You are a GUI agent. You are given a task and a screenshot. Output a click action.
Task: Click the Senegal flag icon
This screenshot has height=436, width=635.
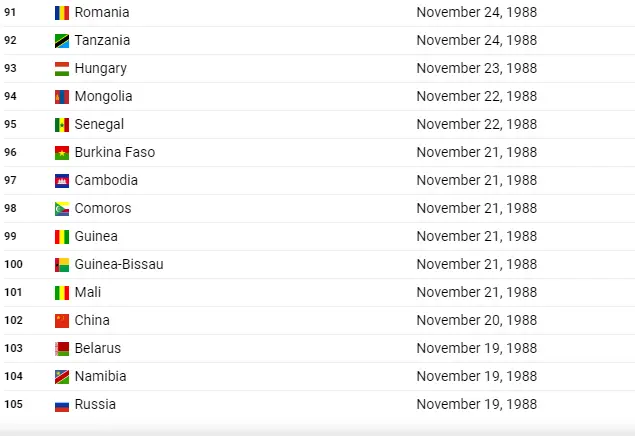tap(62, 125)
